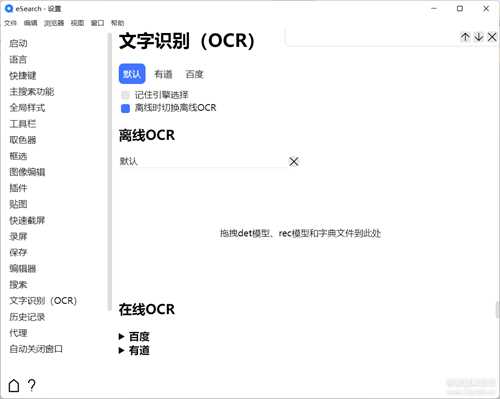Select 历史记录 in sidebar
500x399 pixels.
click(x=27, y=317)
